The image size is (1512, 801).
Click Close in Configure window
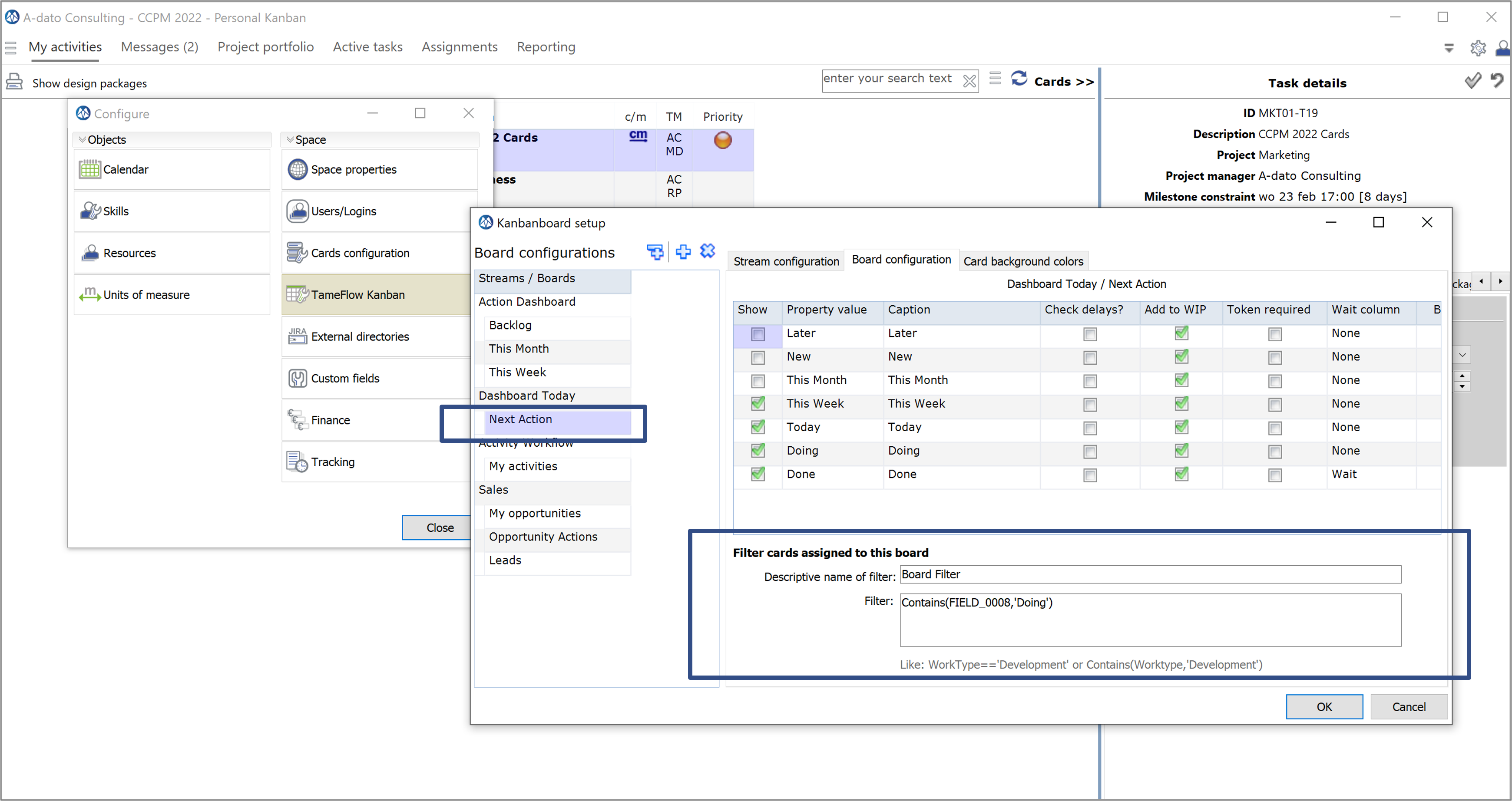[437, 527]
